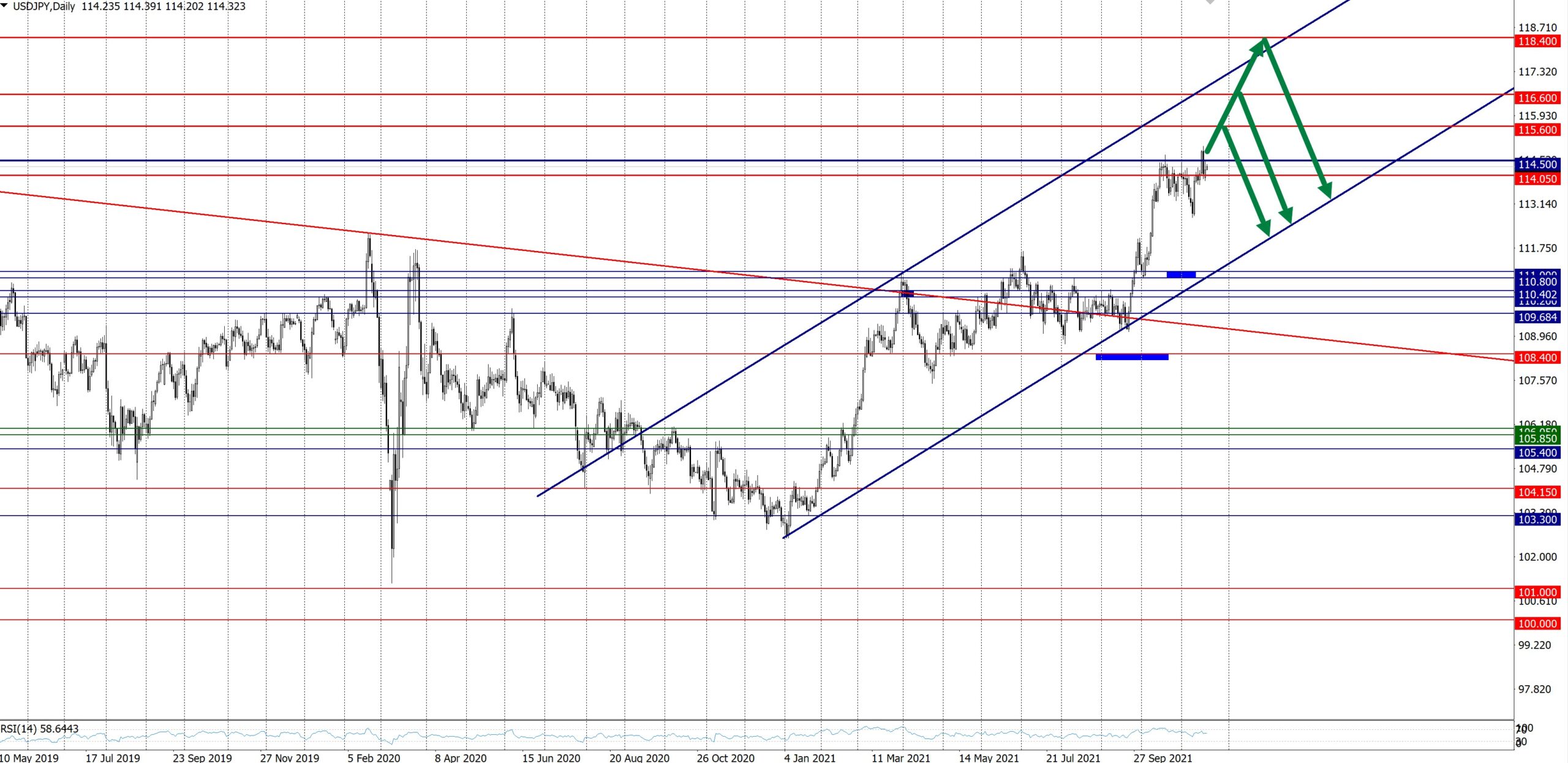
Task: Click the red 100.000 level tag
Action: click(x=1537, y=624)
